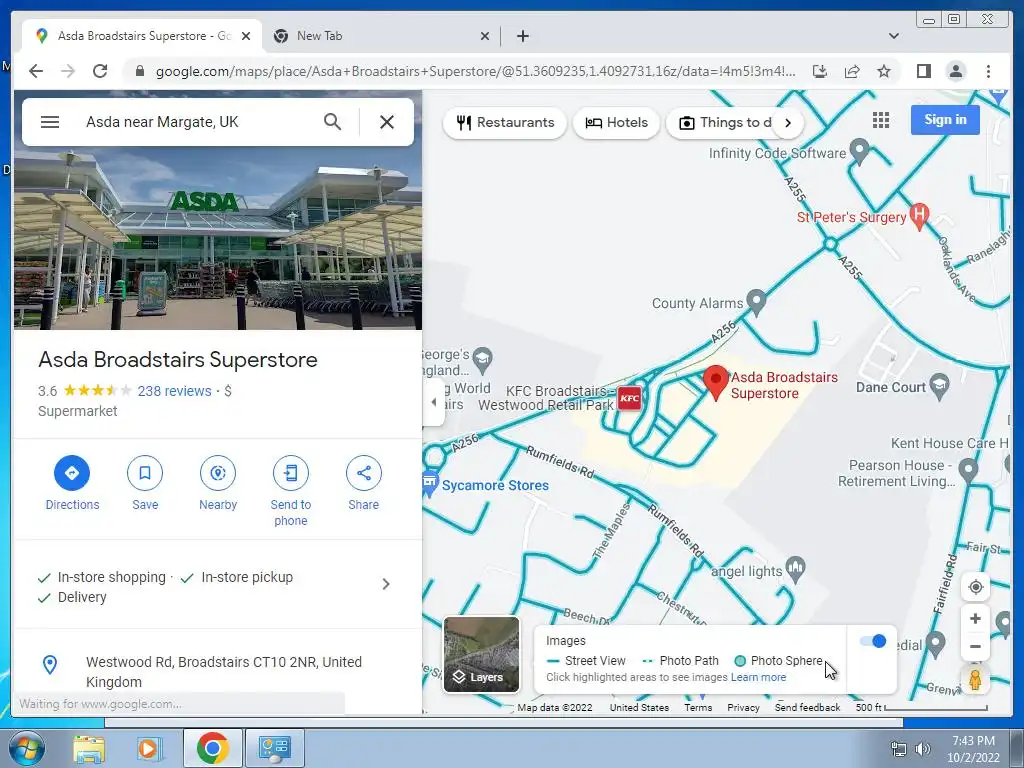Select the Restaurants filter chip
Viewport: 1024px width, 768px height.
click(x=505, y=123)
